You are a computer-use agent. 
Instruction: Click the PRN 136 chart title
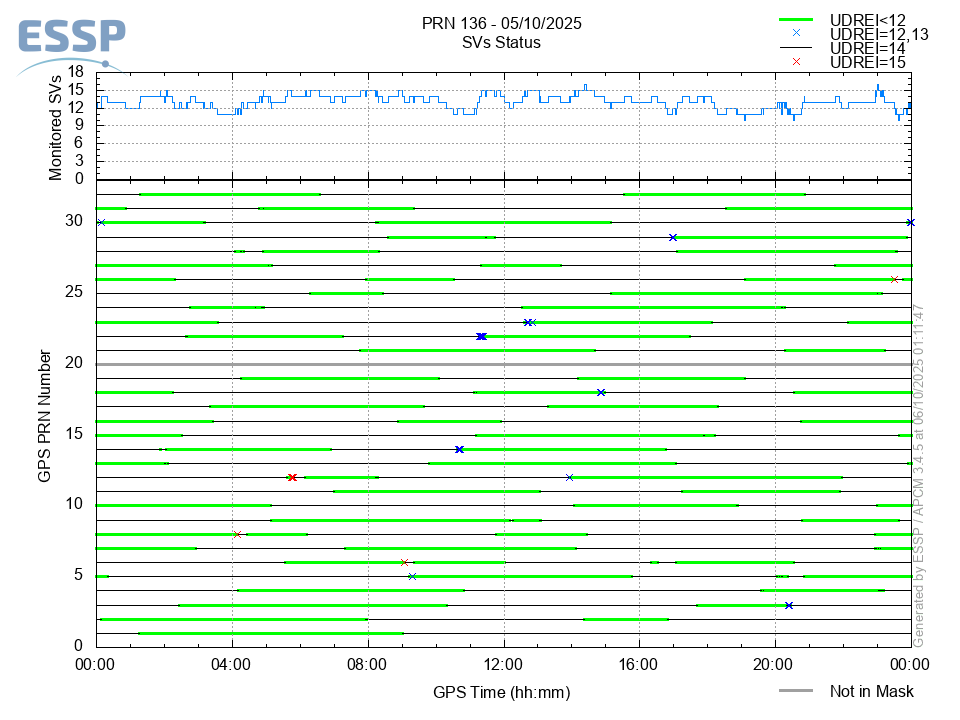click(502, 23)
